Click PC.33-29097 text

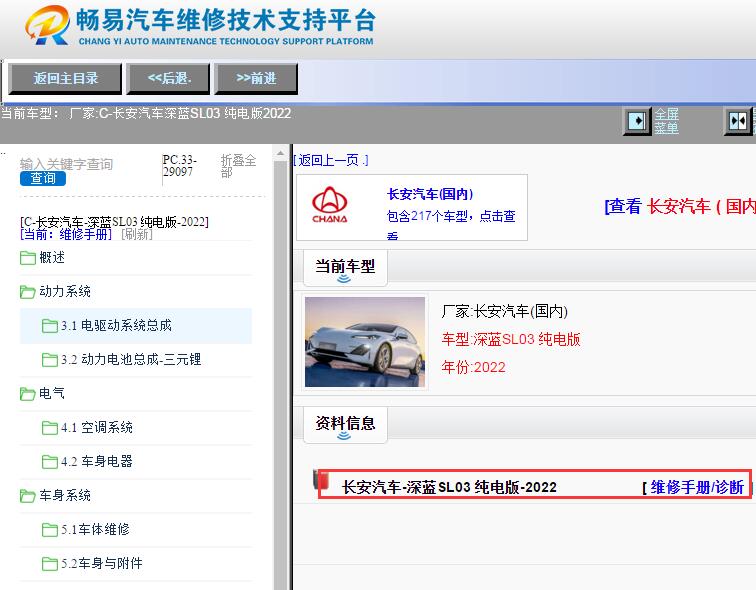tap(179, 165)
